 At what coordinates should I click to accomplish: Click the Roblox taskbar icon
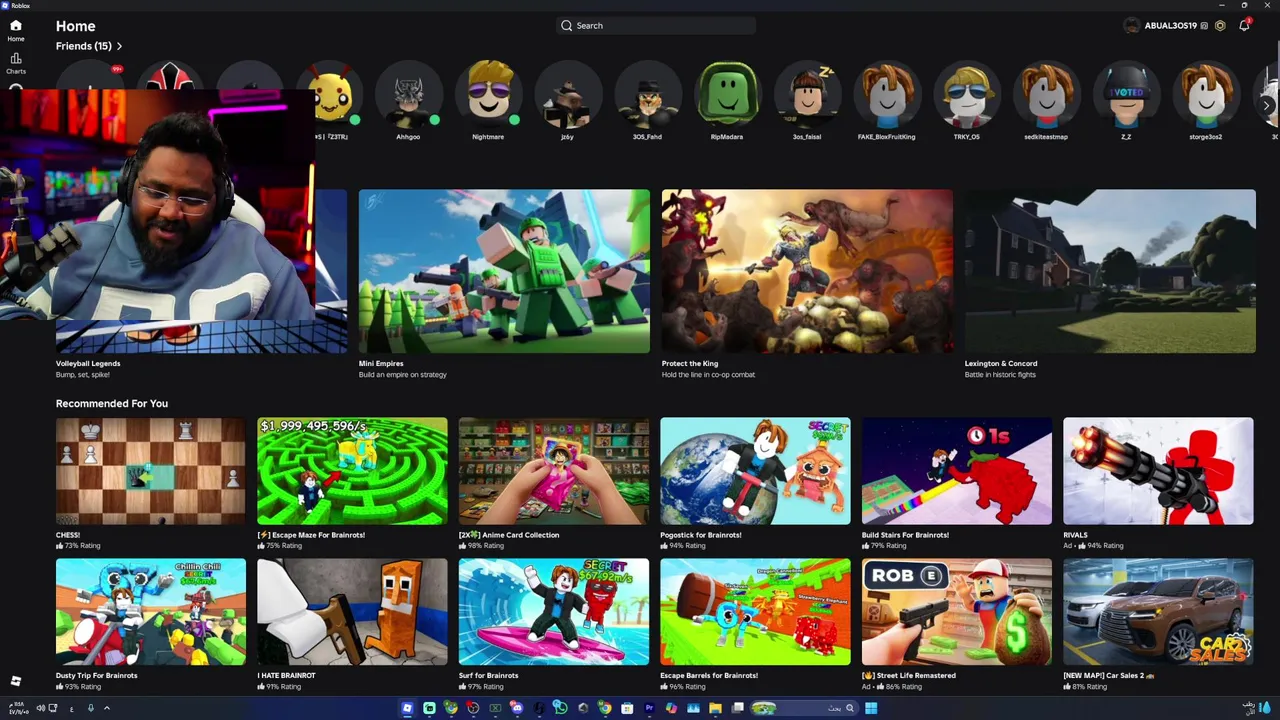point(407,708)
